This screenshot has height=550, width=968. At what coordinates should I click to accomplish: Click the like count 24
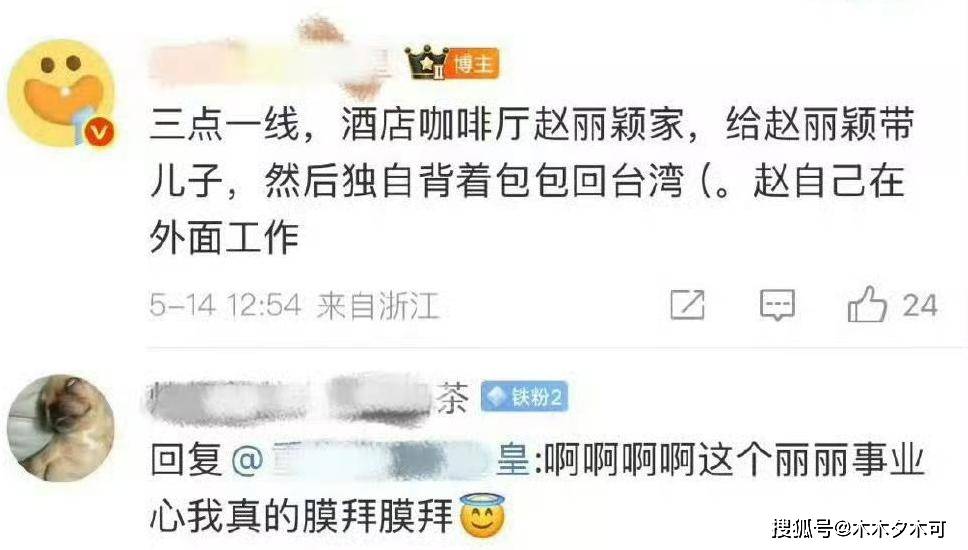point(920,306)
